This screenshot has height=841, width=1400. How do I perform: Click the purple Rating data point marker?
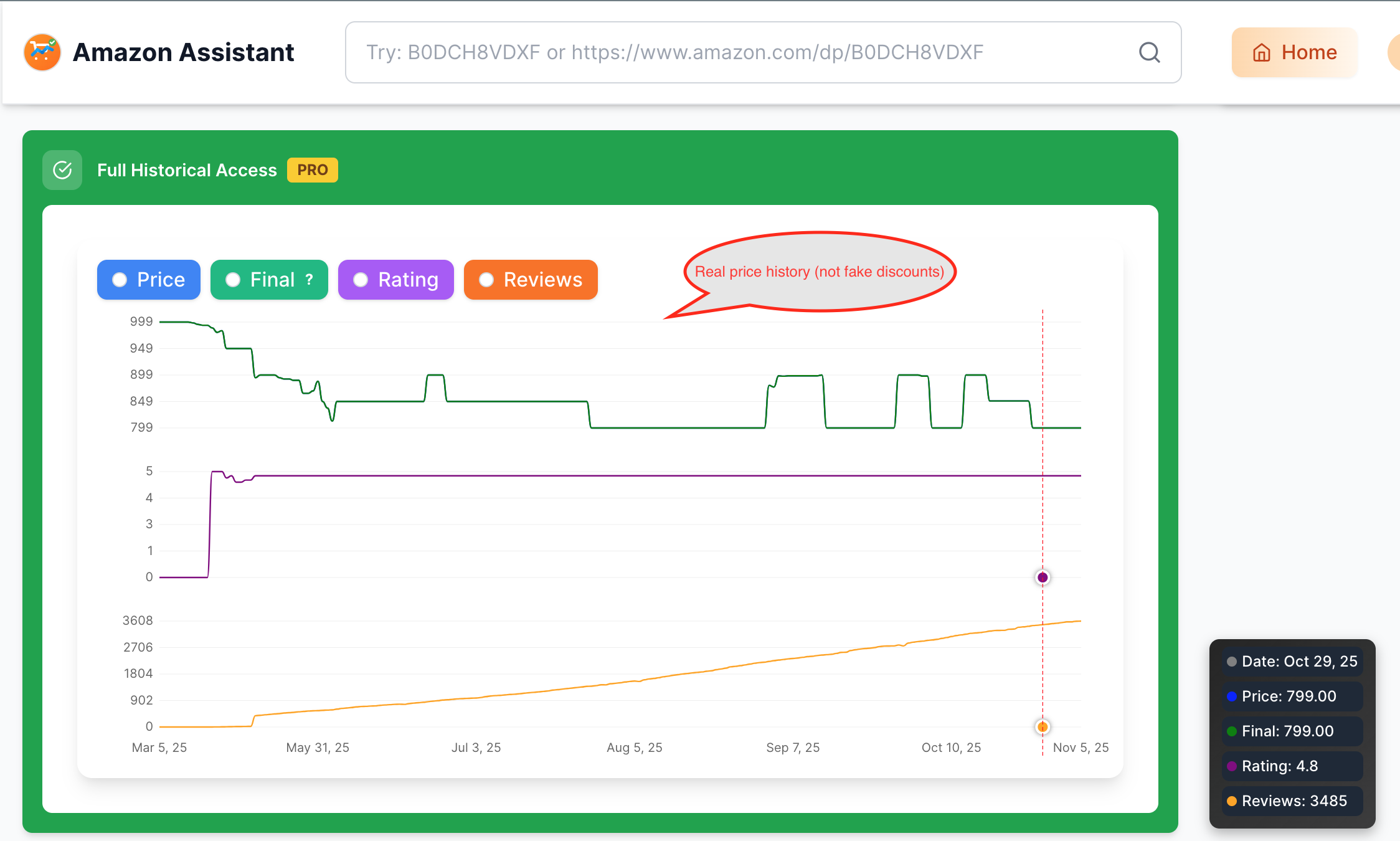coord(1043,577)
